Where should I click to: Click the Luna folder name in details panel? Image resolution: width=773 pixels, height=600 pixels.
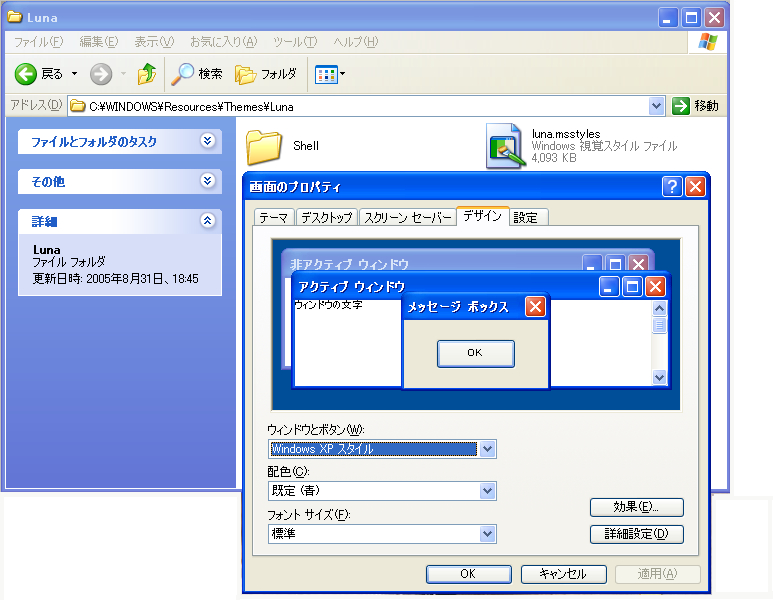47,250
